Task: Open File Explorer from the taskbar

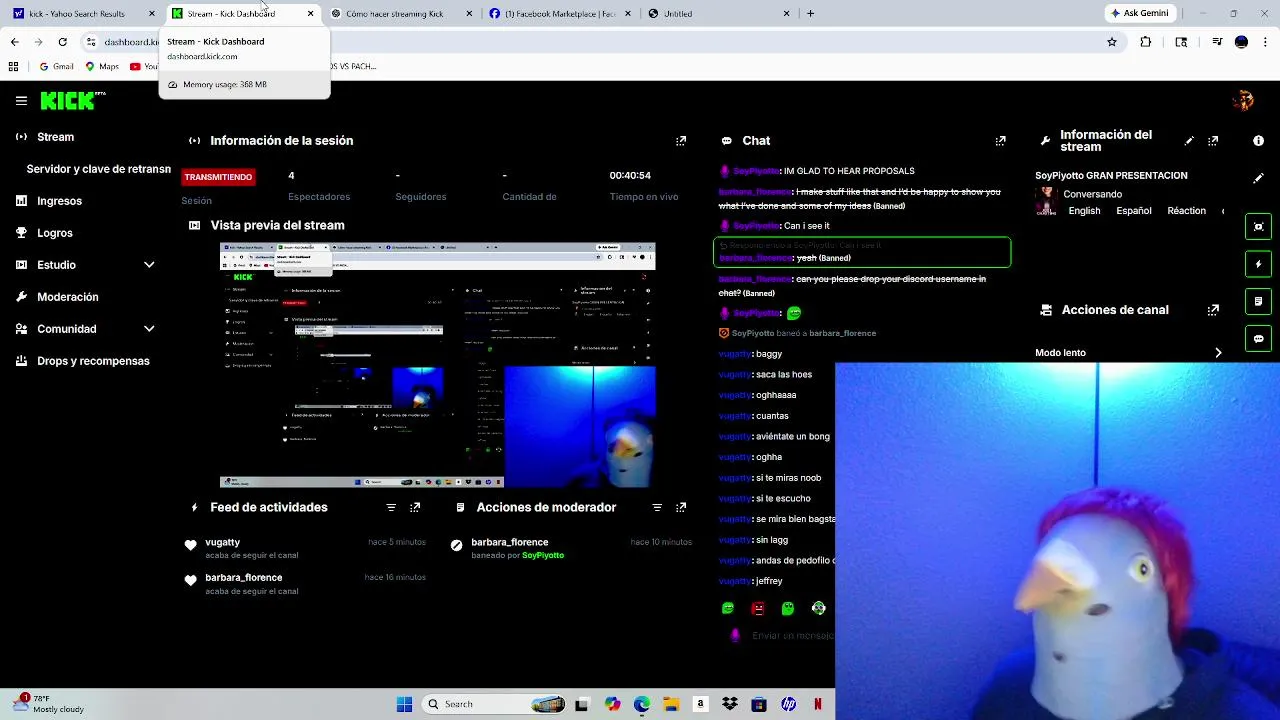Action: (x=671, y=704)
